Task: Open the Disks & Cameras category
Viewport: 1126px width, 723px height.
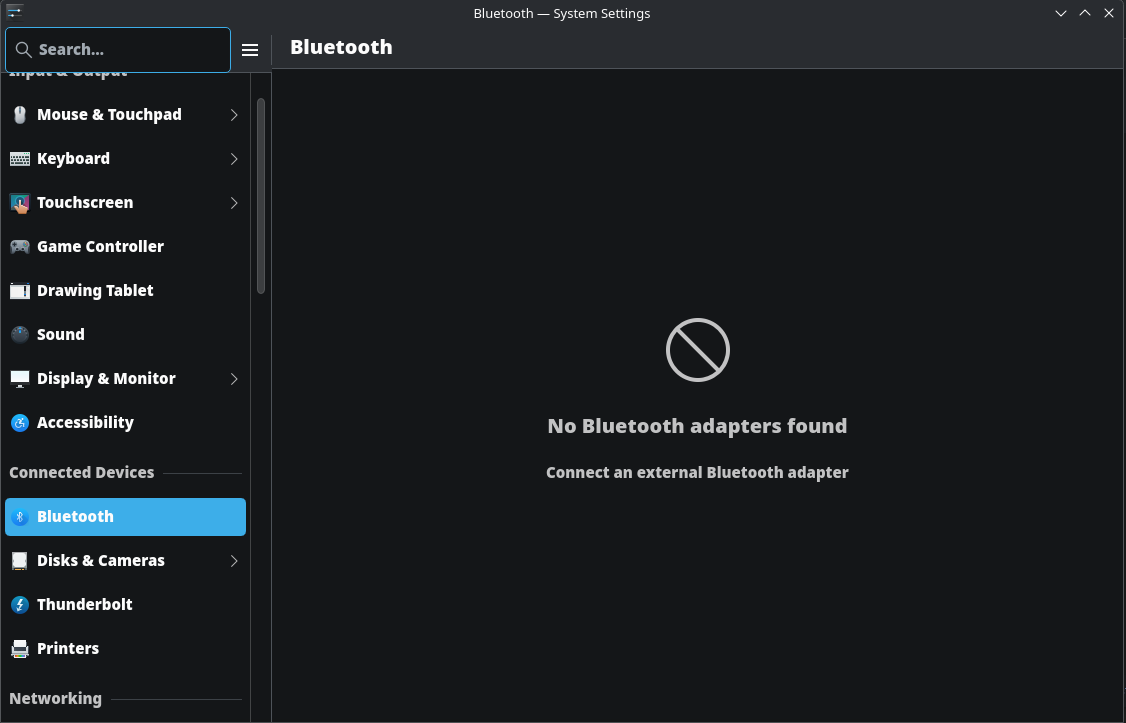Action: coord(100,561)
